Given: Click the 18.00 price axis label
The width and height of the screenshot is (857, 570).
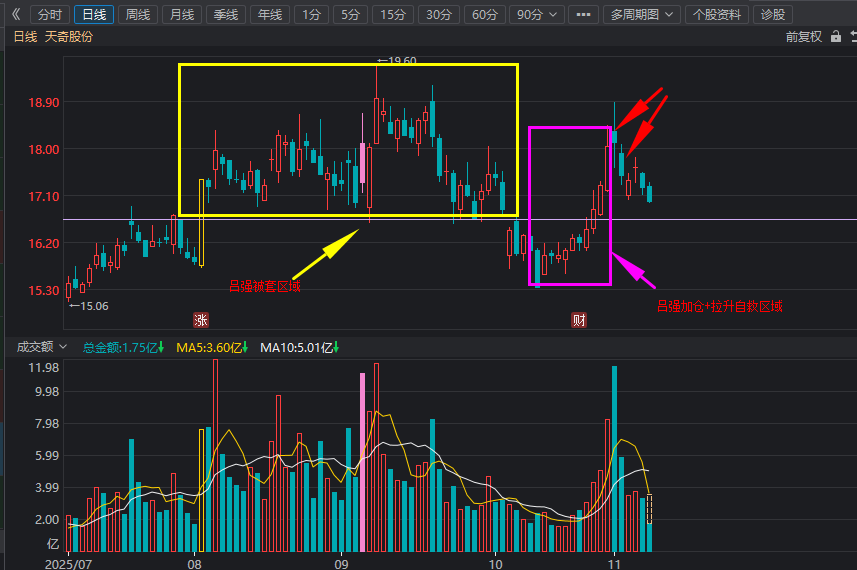Looking at the screenshot, I should [x=43, y=149].
